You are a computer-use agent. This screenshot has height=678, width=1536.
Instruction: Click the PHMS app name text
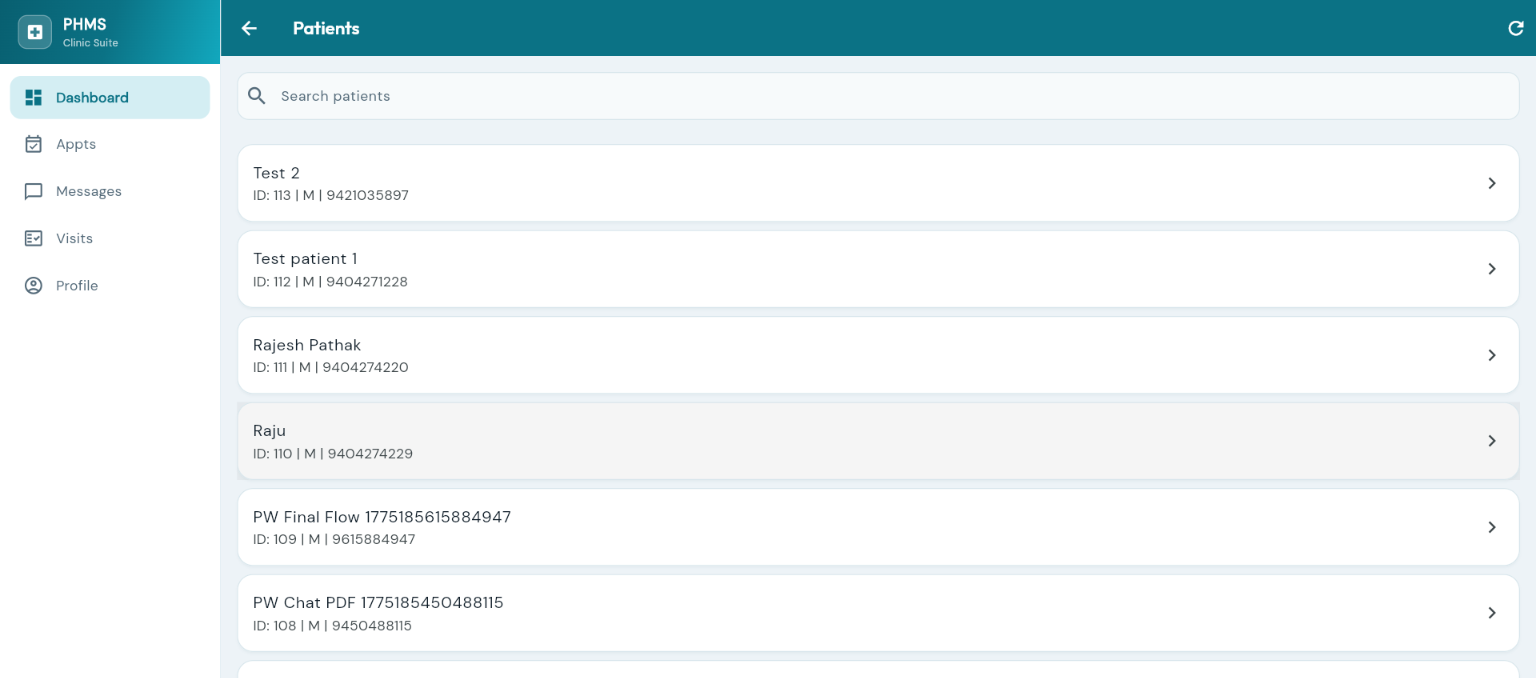click(85, 24)
